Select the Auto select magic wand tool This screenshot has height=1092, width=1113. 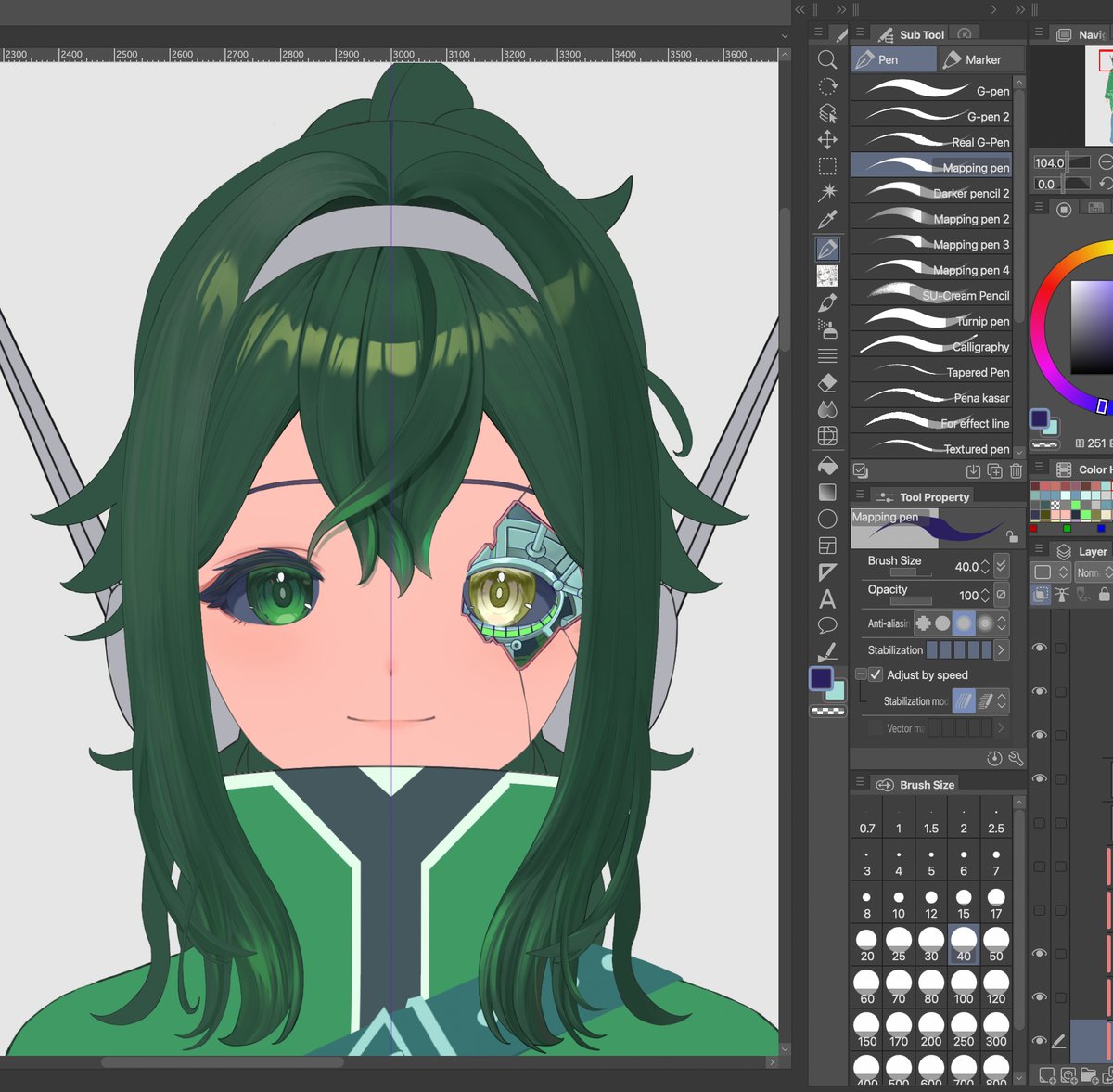point(827,192)
